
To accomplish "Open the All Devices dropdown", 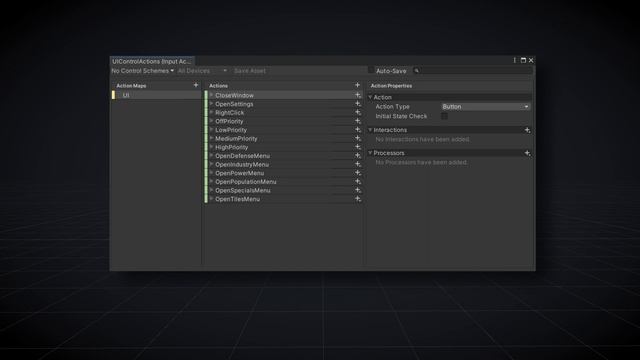I will pyautogui.click(x=202, y=71).
